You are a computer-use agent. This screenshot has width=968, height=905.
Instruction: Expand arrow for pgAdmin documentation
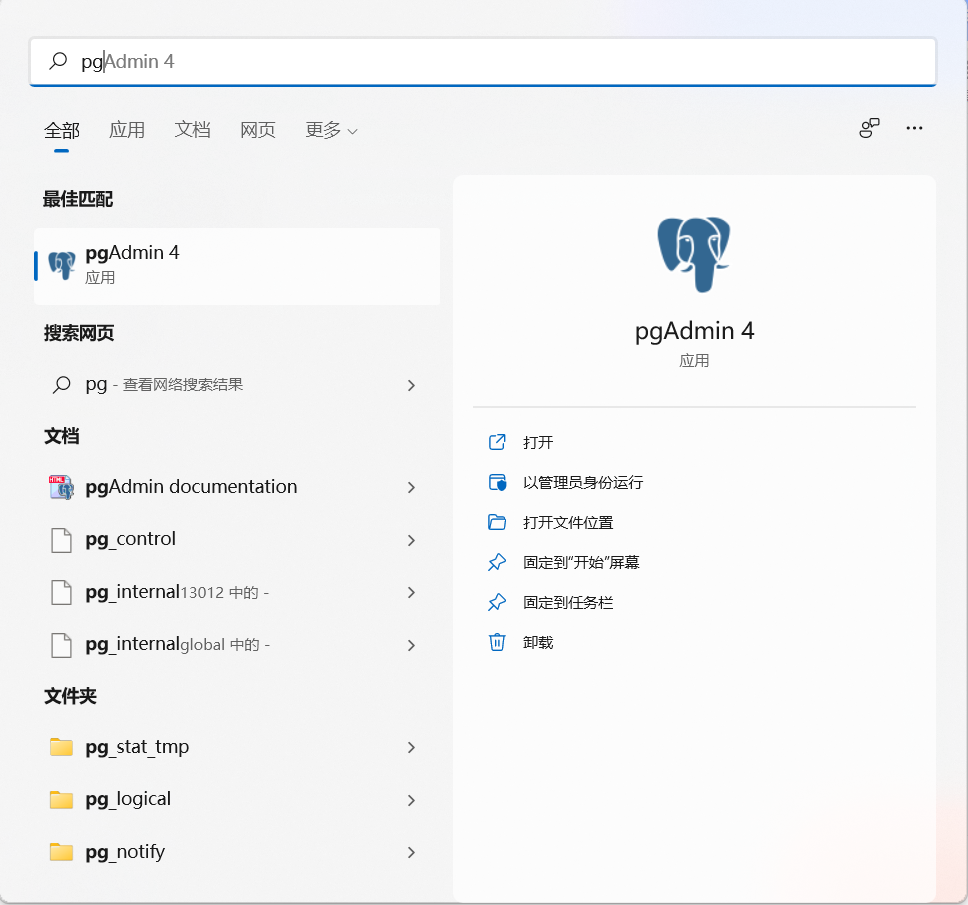(411, 488)
